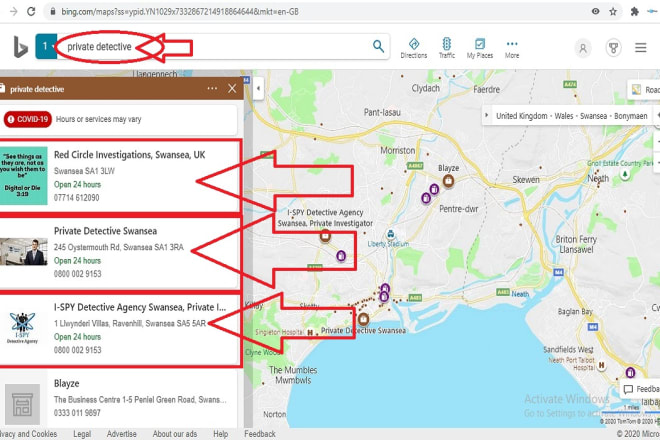Show Traffic layer

click(x=447, y=48)
